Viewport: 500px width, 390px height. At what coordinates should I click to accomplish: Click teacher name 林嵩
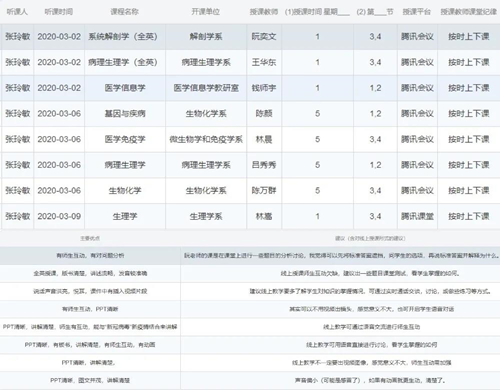click(x=264, y=216)
